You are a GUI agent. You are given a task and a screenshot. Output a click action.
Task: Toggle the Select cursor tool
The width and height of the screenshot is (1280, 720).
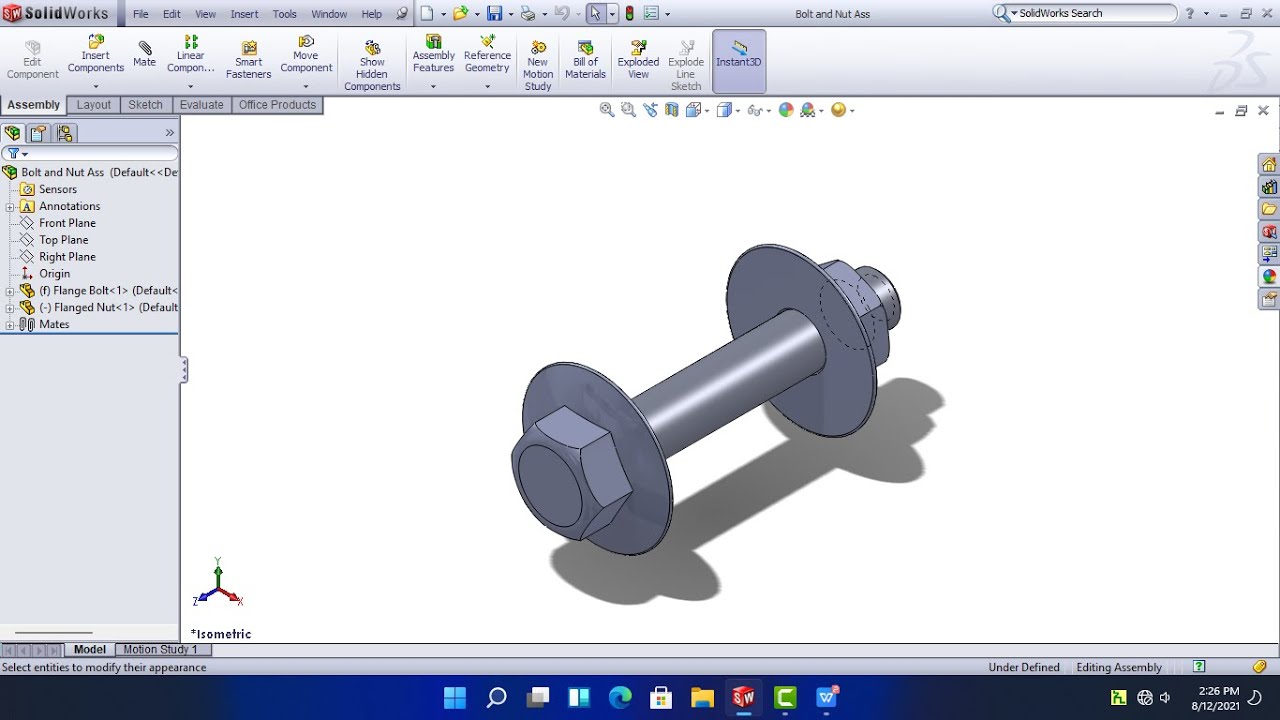click(596, 13)
